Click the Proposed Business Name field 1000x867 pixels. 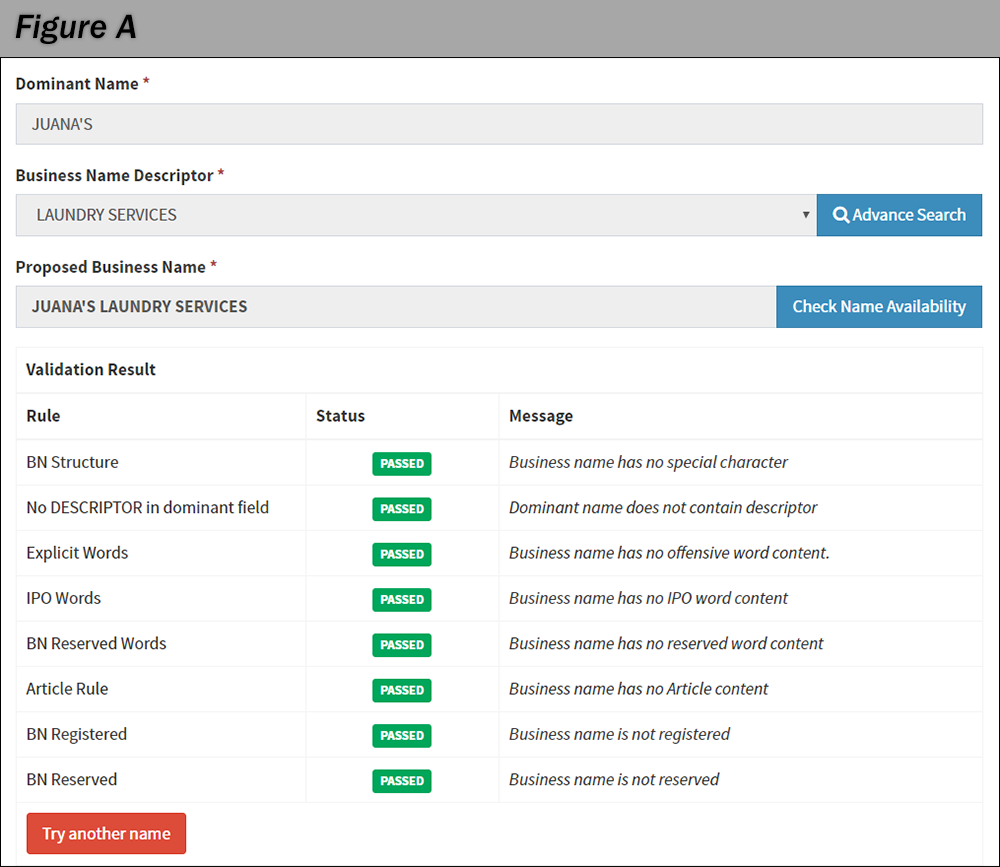[x=396, y=307]
